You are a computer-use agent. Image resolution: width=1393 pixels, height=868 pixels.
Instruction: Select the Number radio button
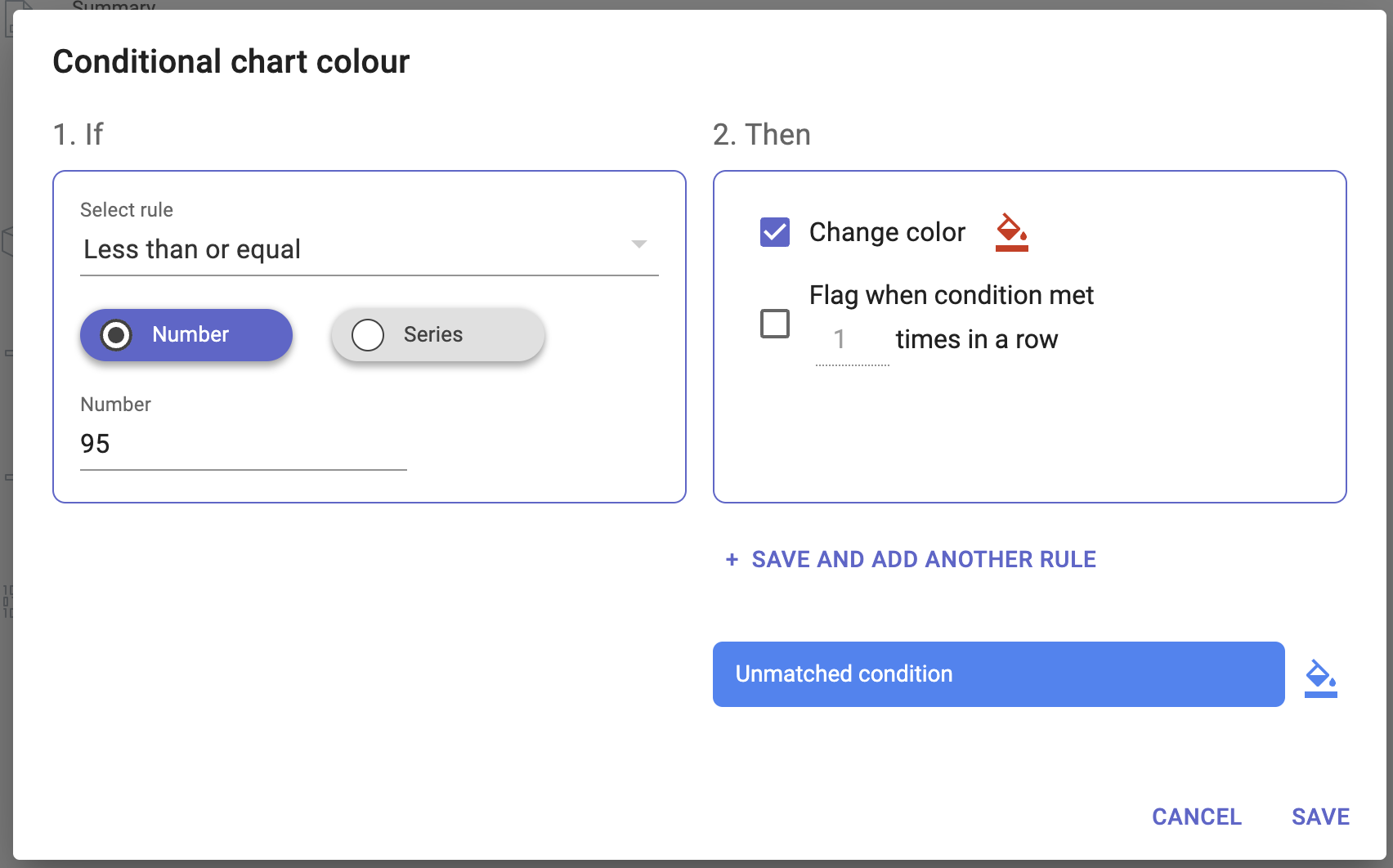pyautogui.click(x=117, y=334)
